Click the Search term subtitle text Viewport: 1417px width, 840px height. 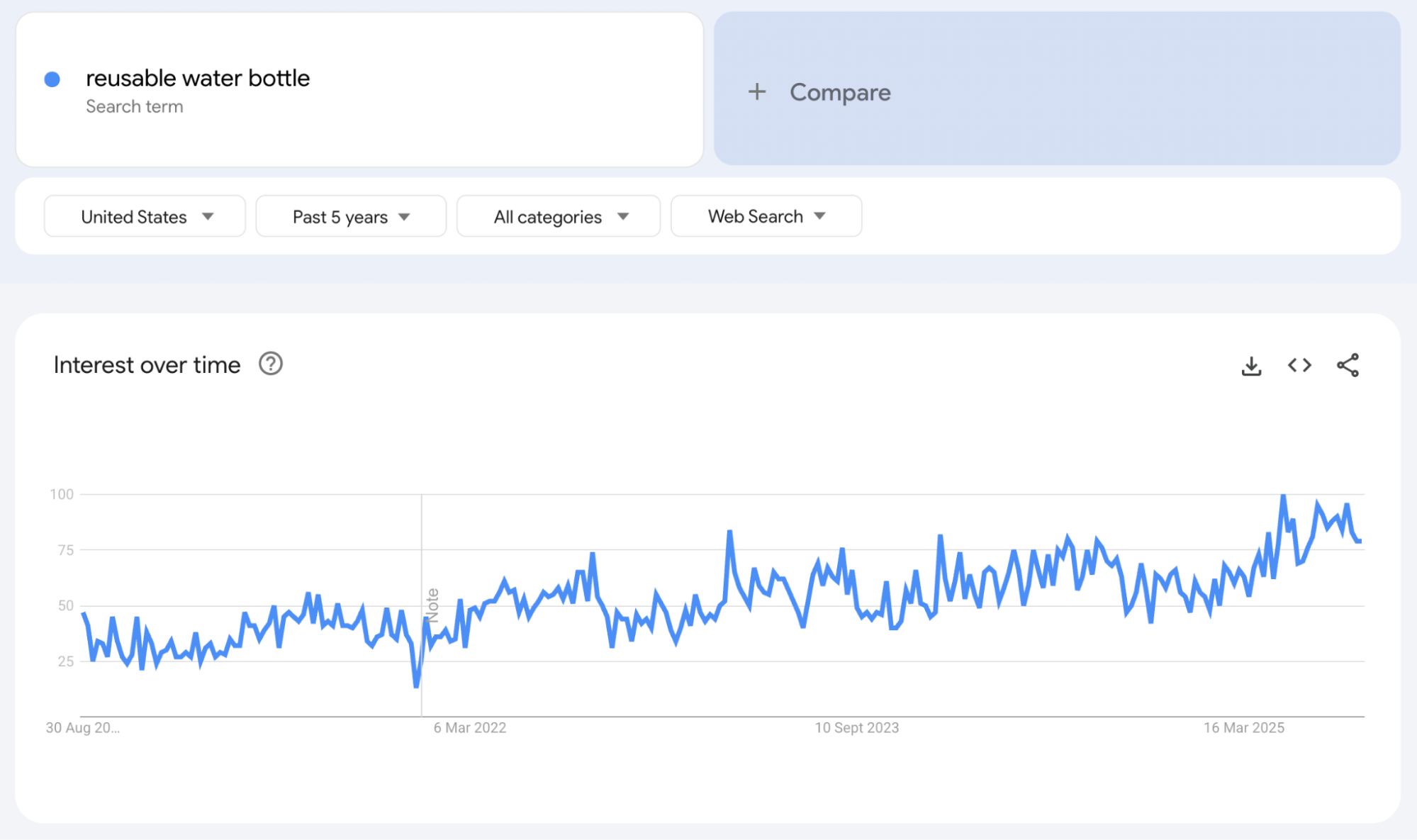coord(135,106)
